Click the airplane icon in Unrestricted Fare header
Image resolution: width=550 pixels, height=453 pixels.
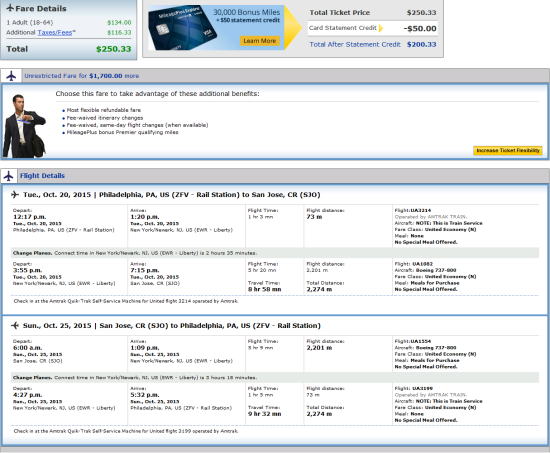[x=11, y=76]
